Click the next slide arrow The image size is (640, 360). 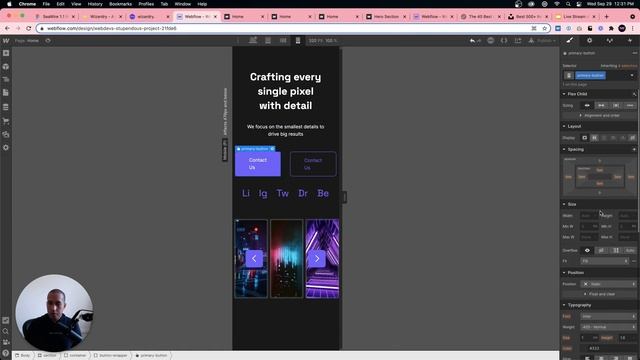317,258
